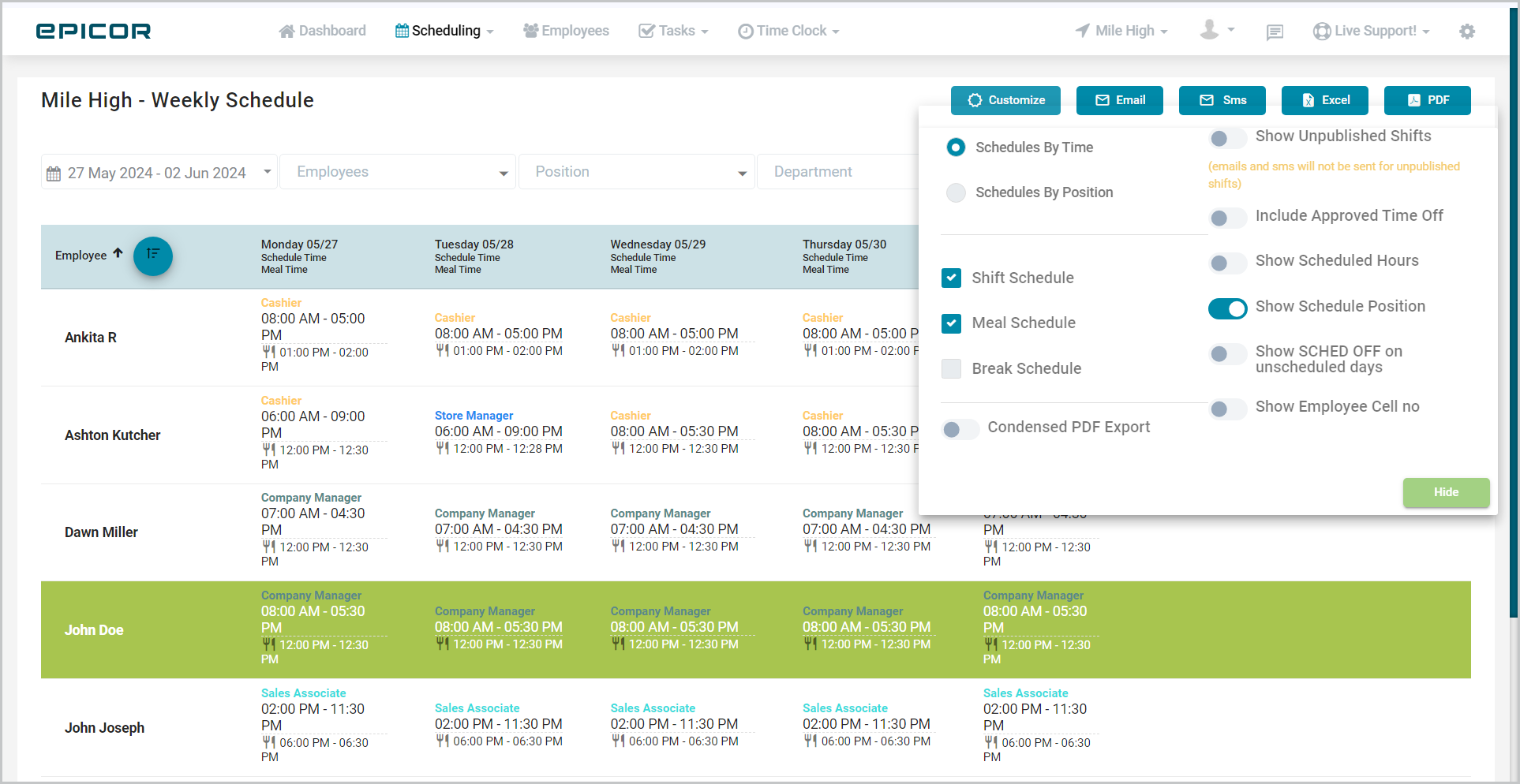The height and width of the screenshot is (784, 1520).
Task: Select employee John Doe
Action: [x=94, y=630]
